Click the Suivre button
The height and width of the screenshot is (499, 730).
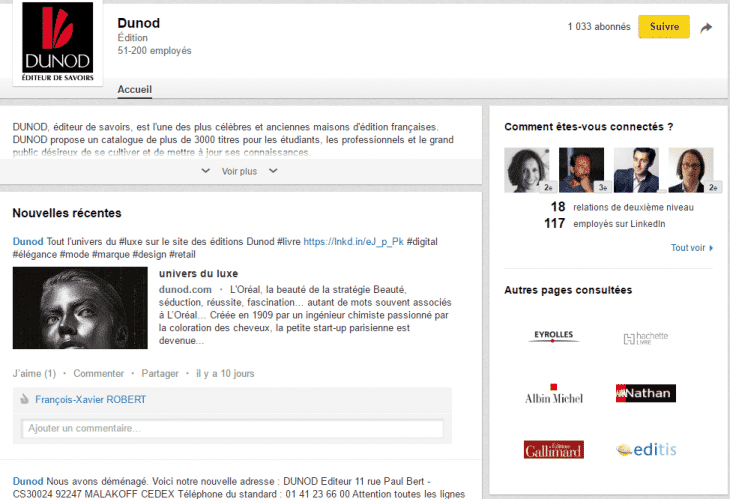click(663, 27)
